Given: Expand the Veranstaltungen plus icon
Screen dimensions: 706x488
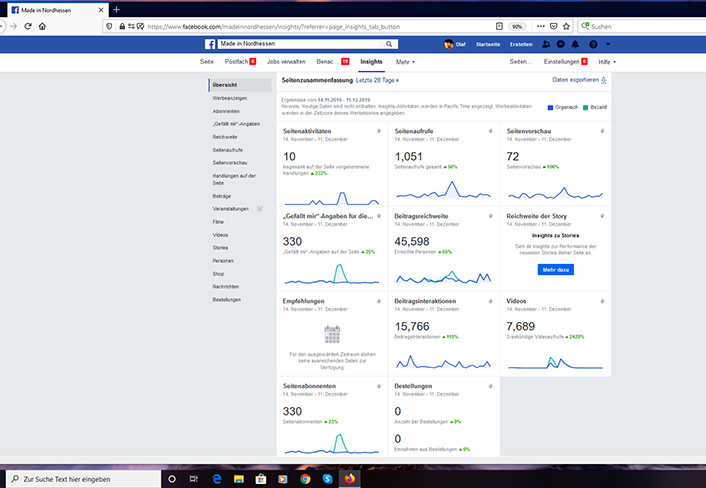Looking at the screenshot, I should 259,209.
